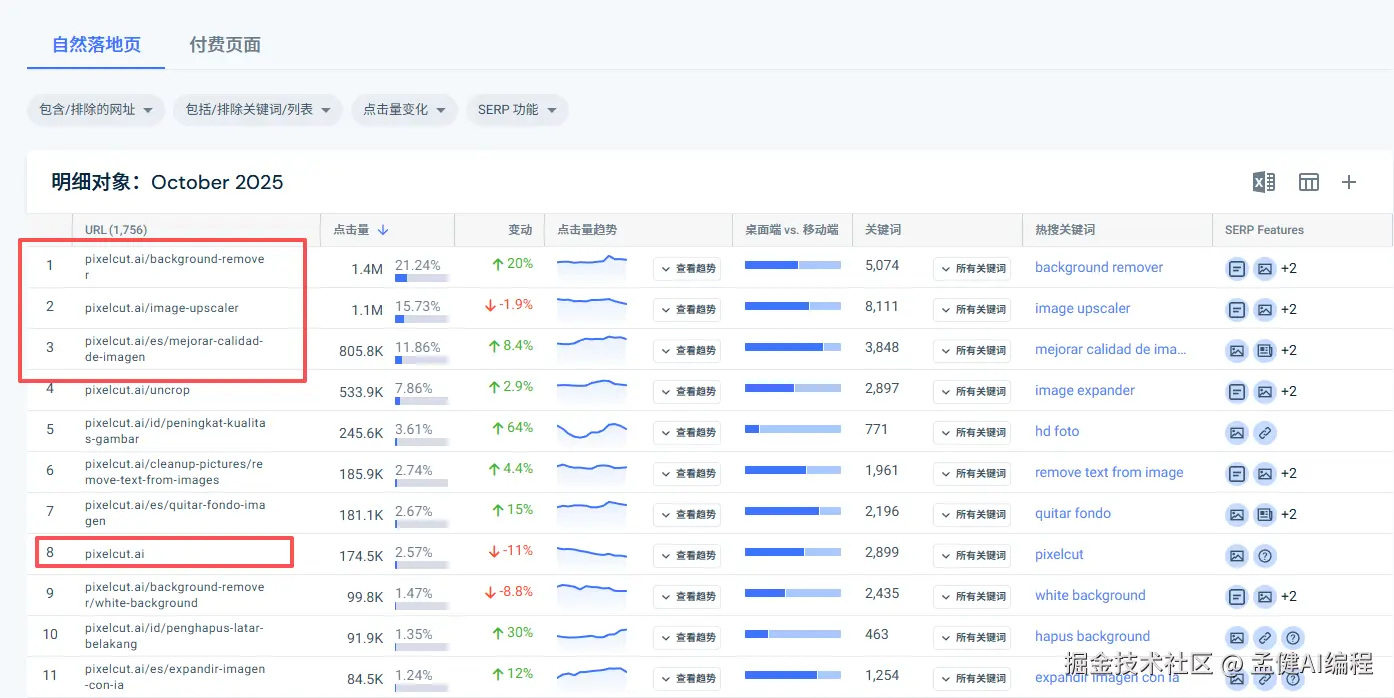
Task: Open the 包含/排除的网址 filter dropdown
Action: pyautogui.click(x=96, y=110)
